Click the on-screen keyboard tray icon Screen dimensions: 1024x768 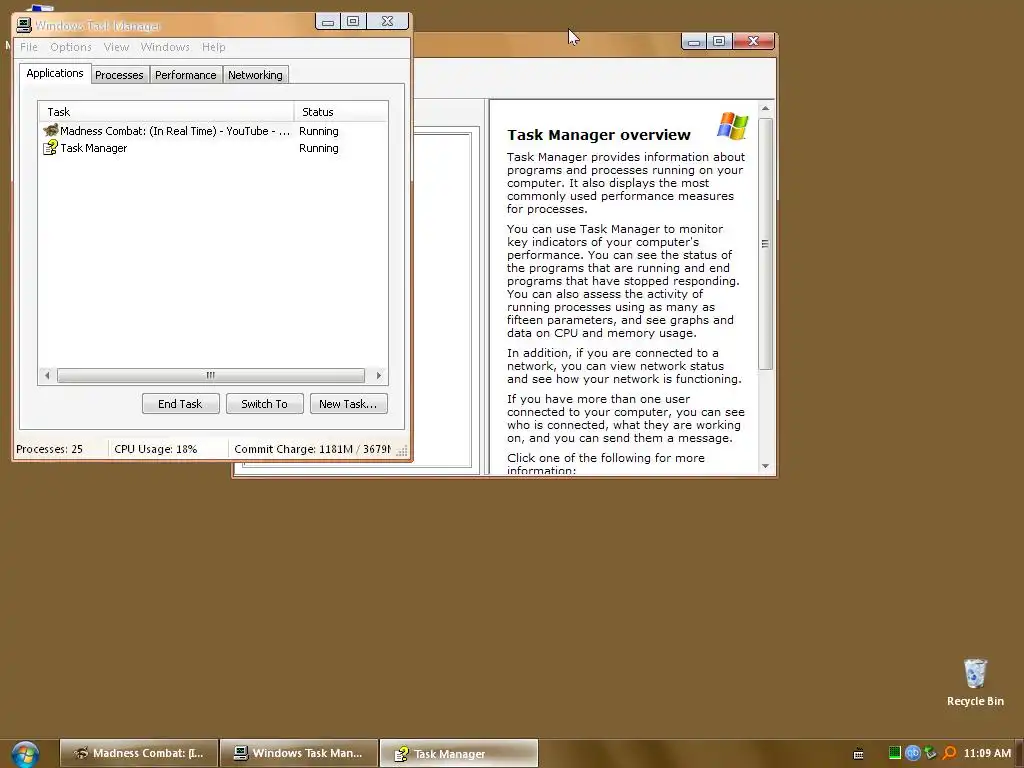(x=859, y=754)
